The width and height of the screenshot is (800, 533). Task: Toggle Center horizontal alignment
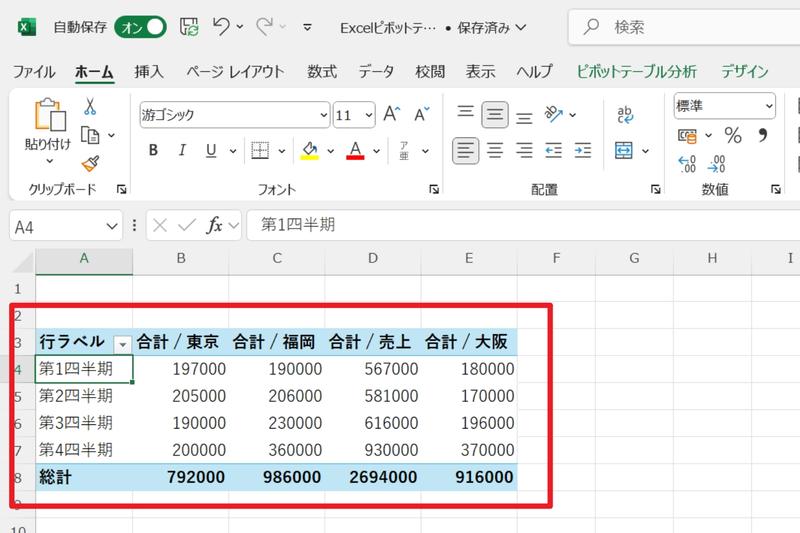pos(495,150)
